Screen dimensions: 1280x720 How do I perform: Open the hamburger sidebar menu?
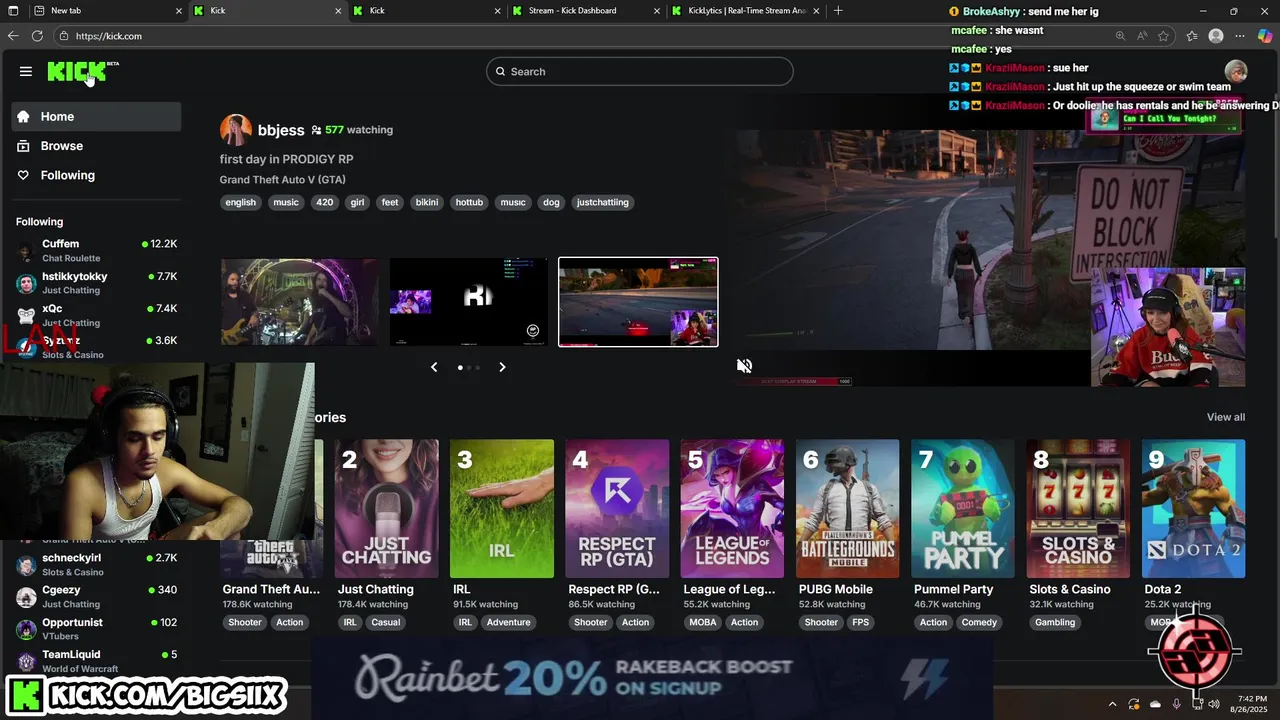[x=26, y=71]
